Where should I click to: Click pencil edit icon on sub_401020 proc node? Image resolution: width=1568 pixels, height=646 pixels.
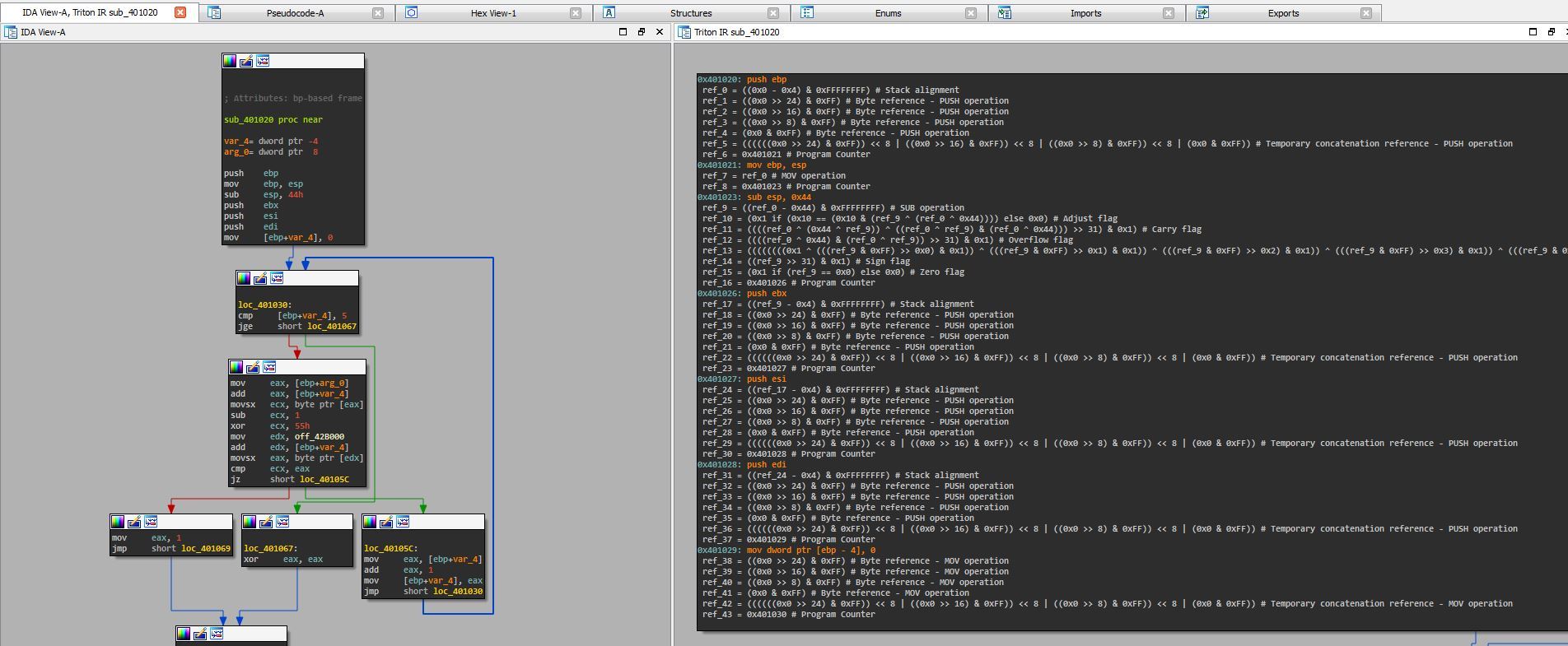coord(246,61)
